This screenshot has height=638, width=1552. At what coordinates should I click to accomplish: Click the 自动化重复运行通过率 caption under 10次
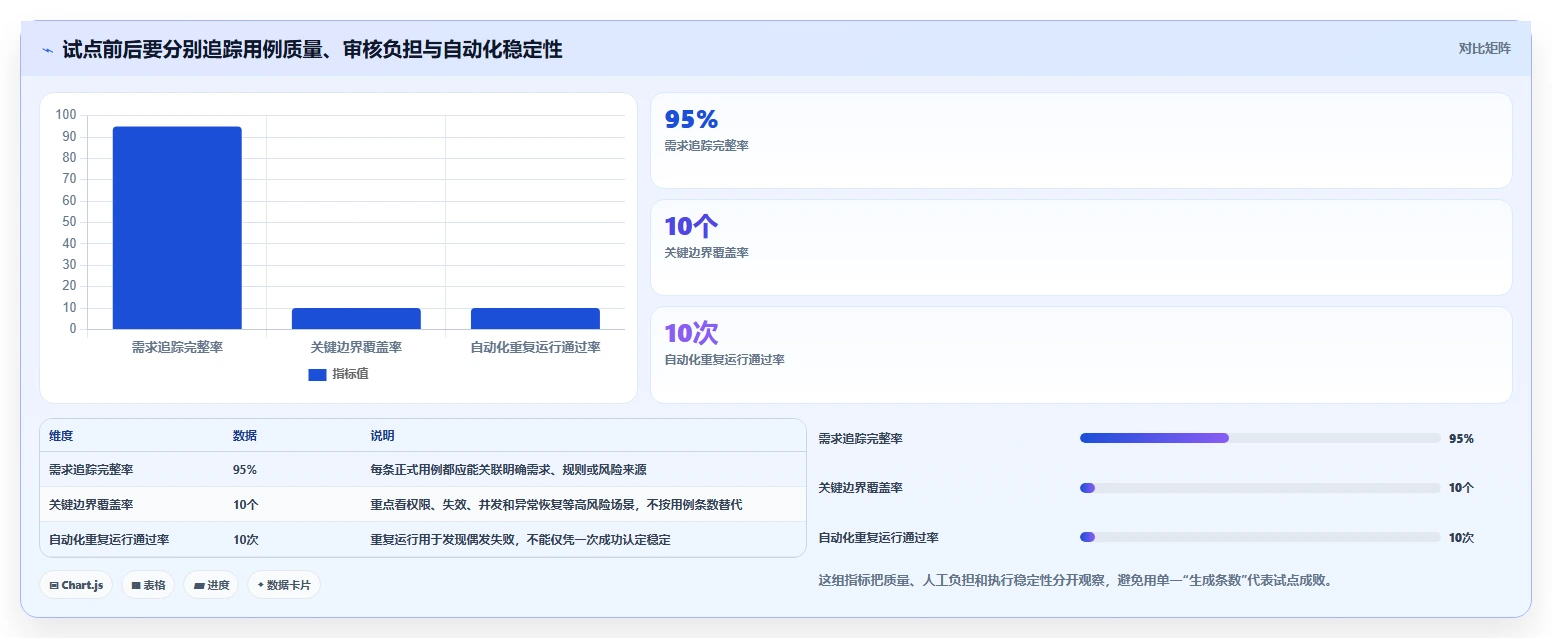click(725, 360)
